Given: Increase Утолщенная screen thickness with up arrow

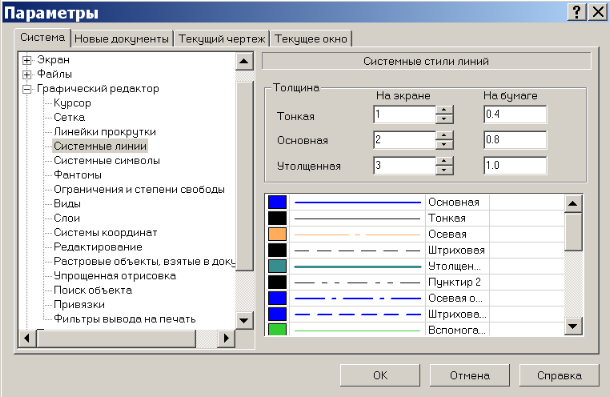Looking at the screenshot, I should tap(444, 162).
